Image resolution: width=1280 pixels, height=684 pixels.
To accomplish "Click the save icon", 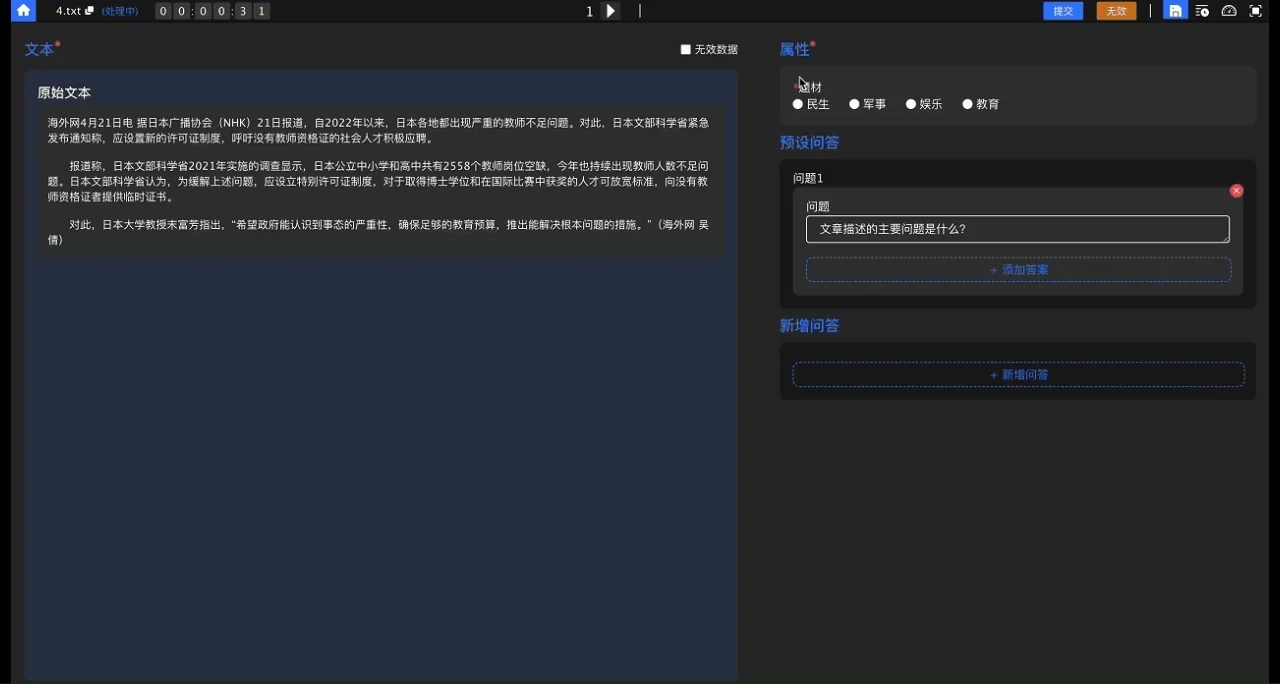I will pos(1175,11).
